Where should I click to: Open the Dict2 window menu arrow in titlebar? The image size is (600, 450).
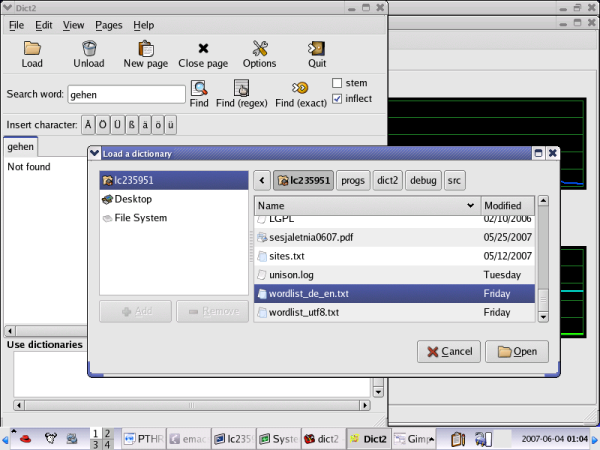pos(7,7)
